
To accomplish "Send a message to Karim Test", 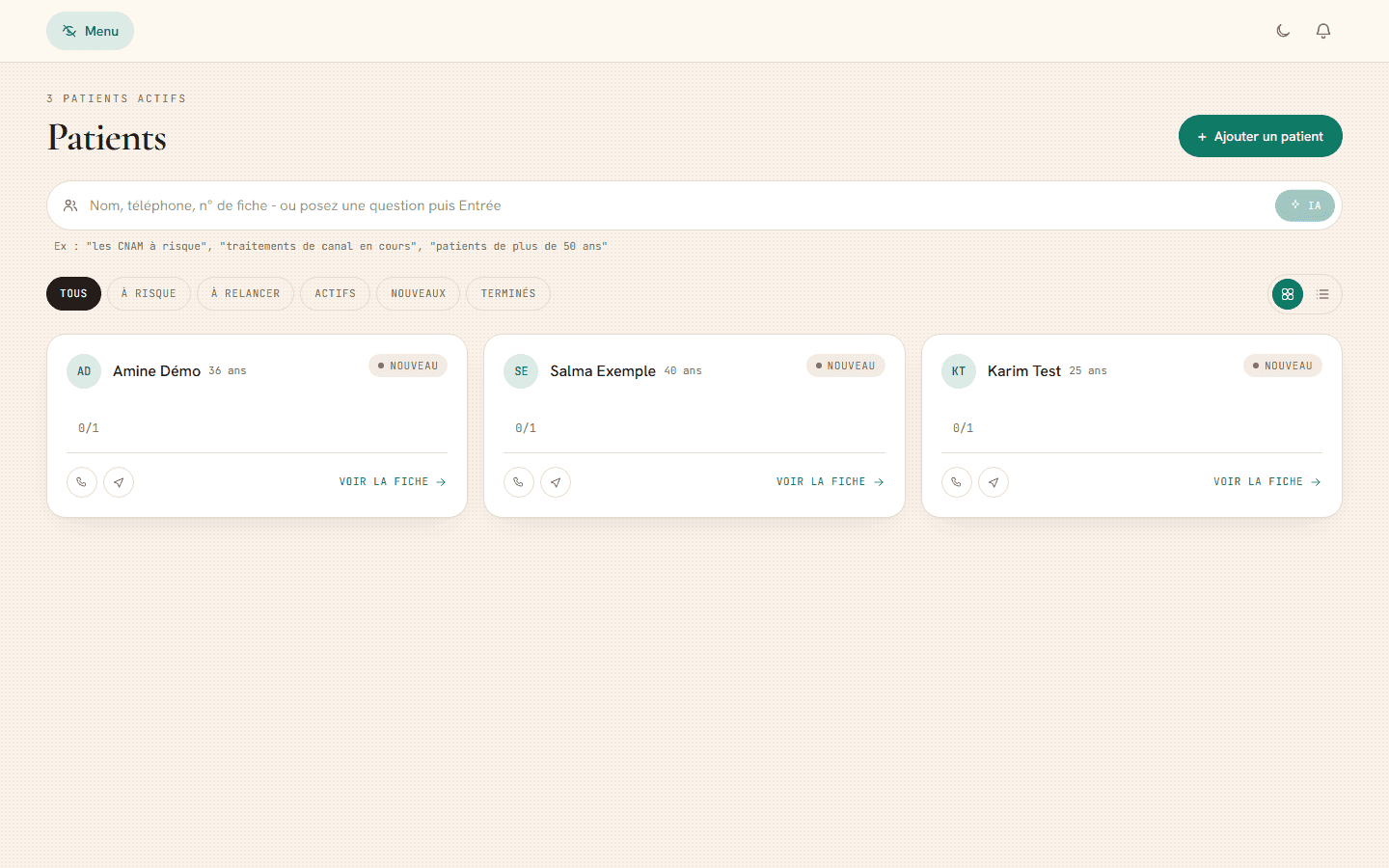I will (x=994, y=482).
